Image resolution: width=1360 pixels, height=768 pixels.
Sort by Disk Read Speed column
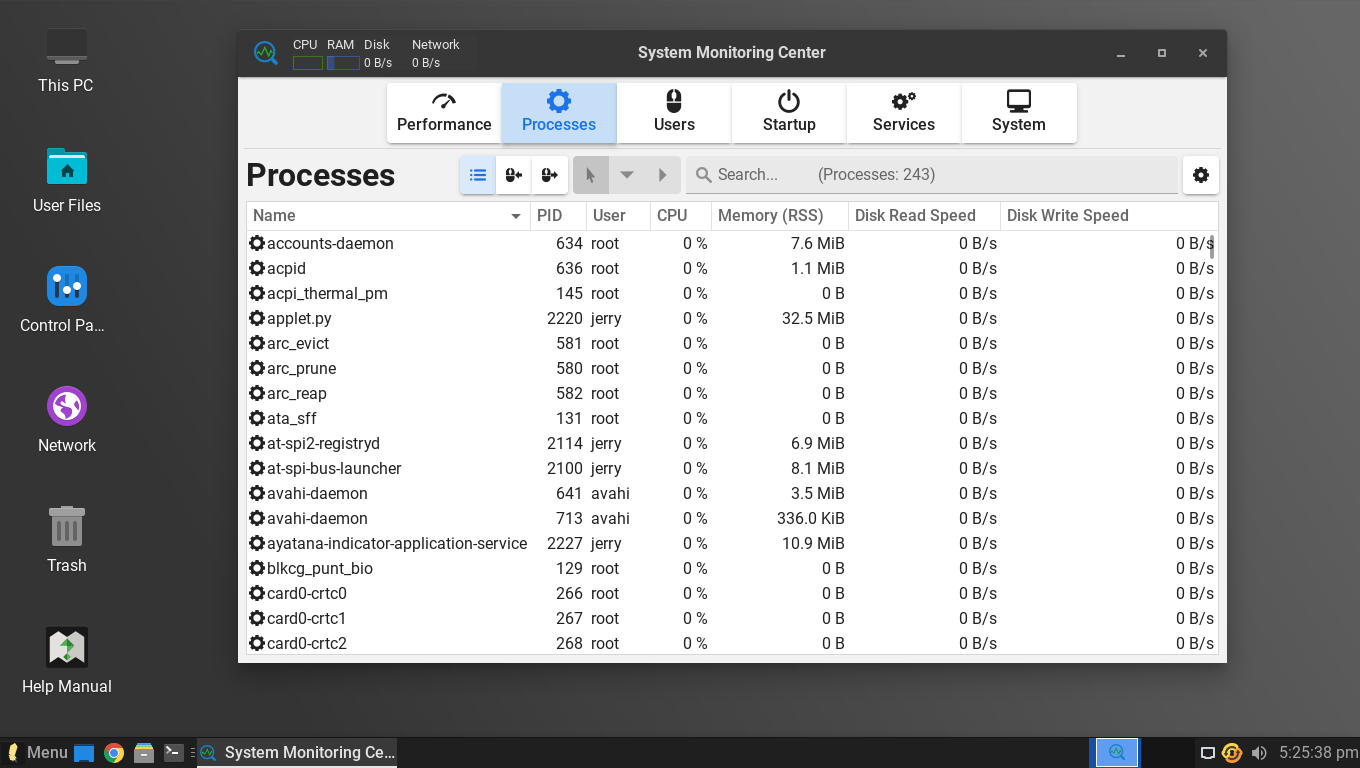click(x=924, y=216)
